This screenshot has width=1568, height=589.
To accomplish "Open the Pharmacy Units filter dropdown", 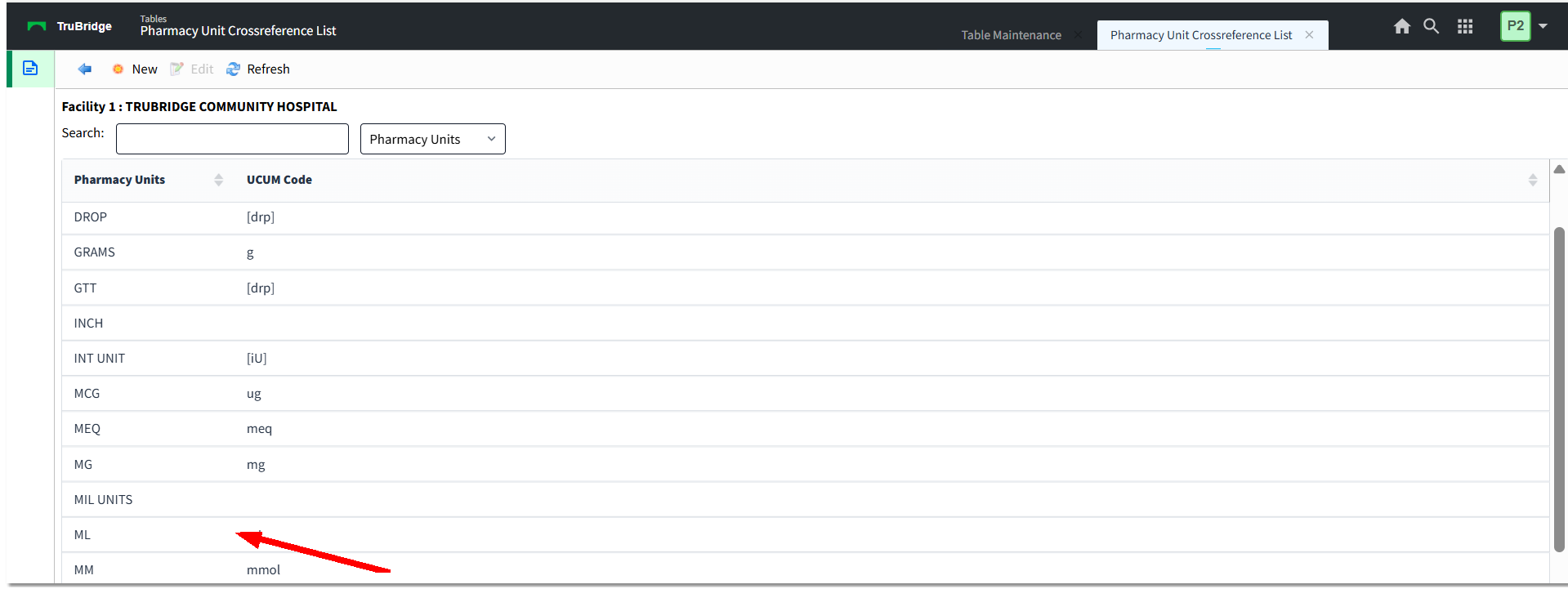I will point(433,139).
